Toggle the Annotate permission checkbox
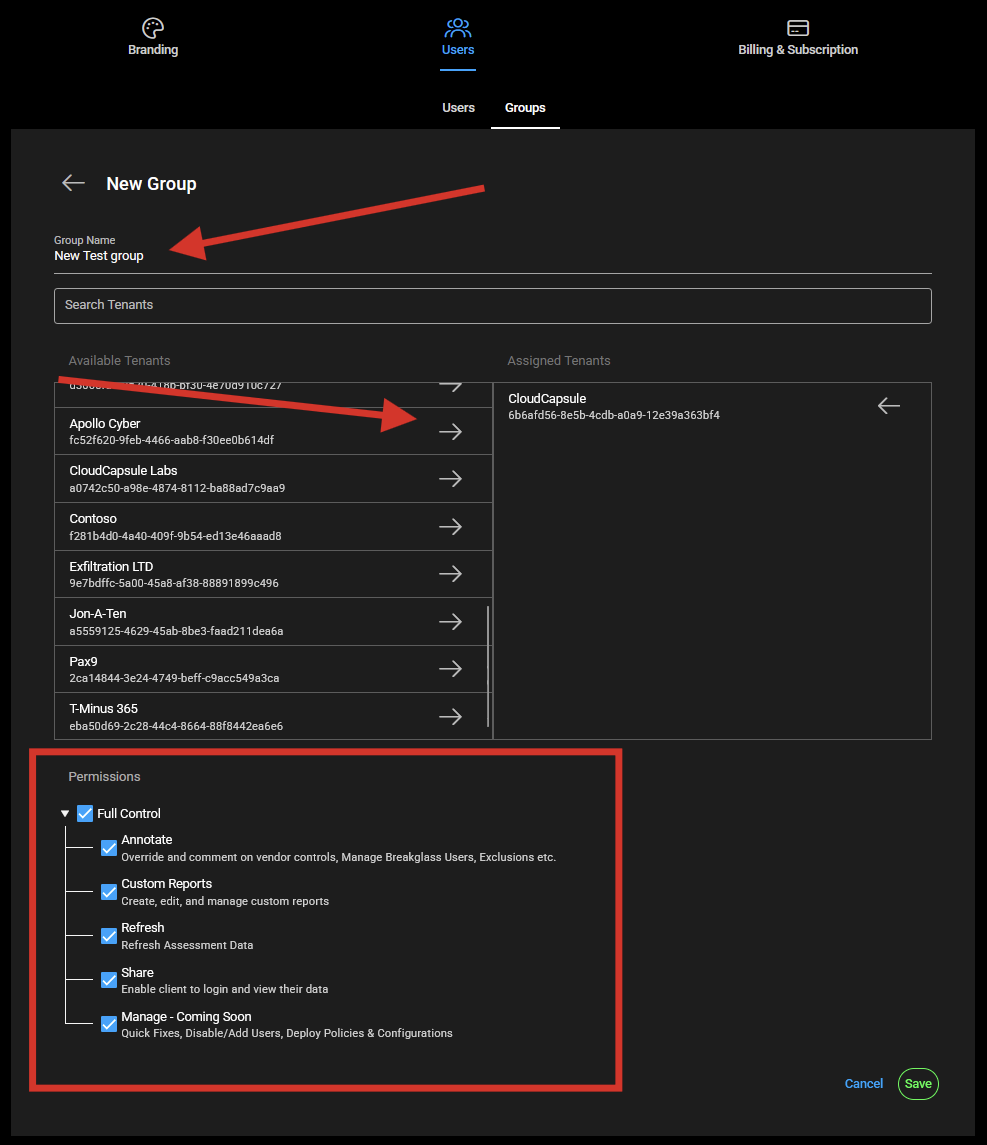 pos(109,848)
